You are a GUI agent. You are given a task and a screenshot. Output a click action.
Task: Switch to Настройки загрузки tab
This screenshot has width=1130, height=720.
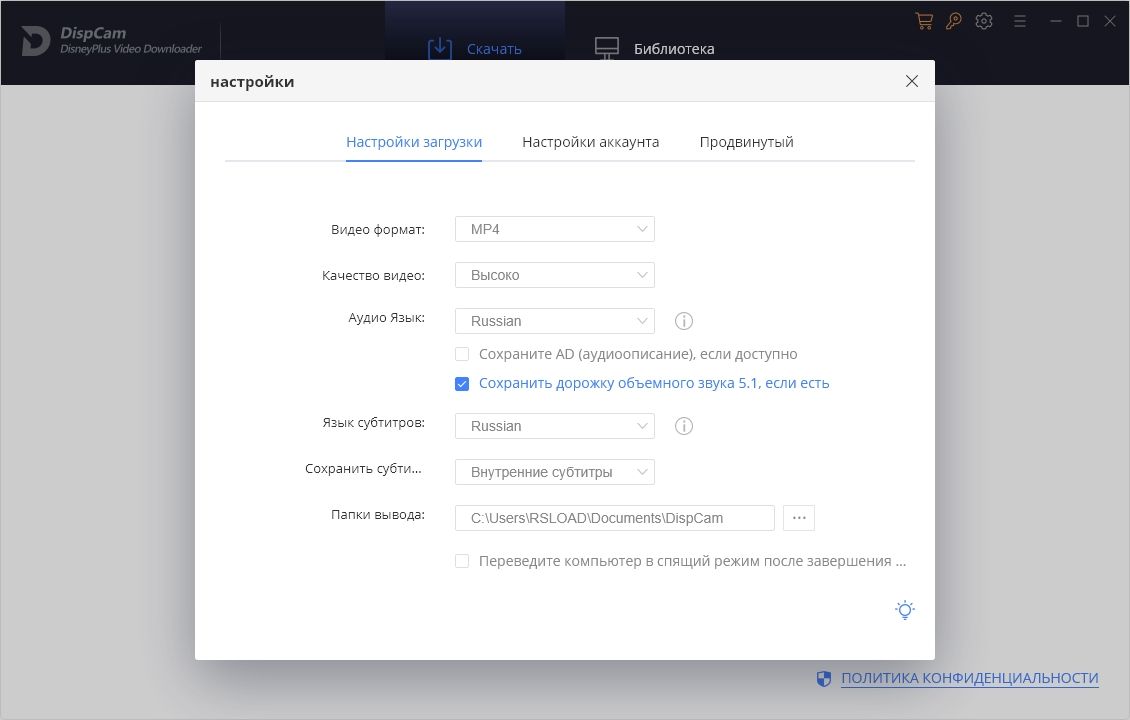414,142
